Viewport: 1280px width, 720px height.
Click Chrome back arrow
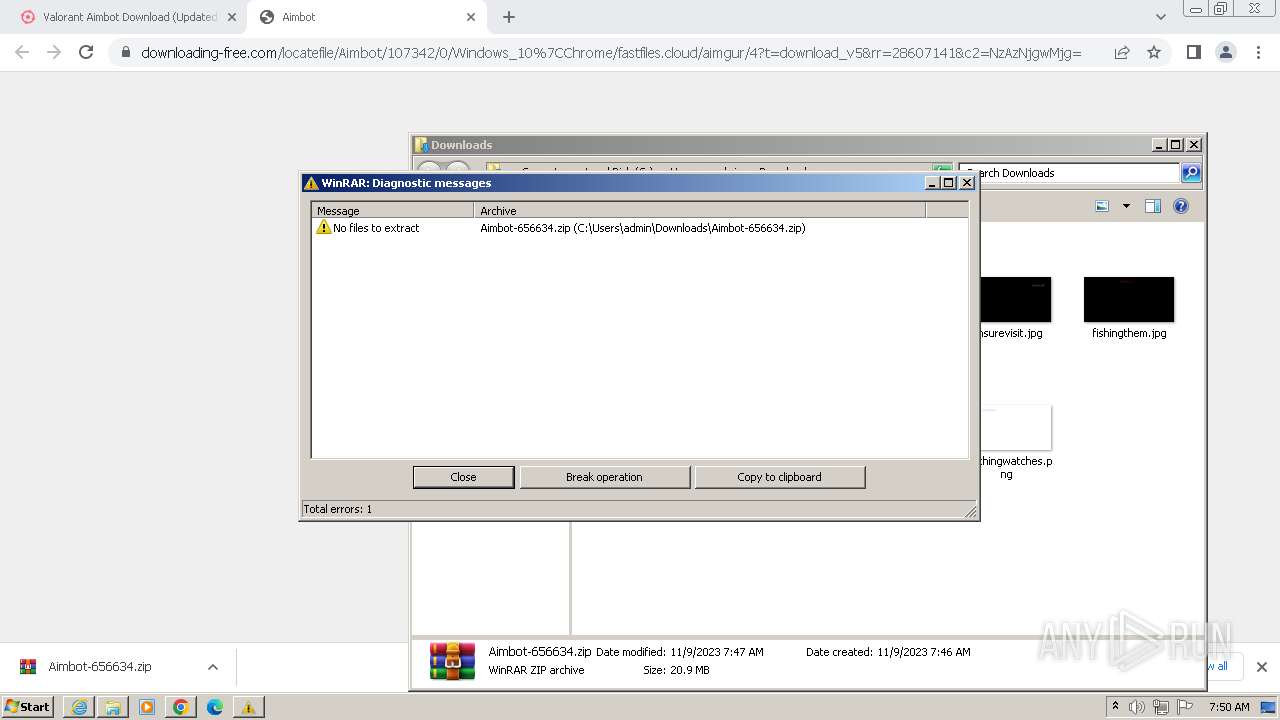[x=22, y=52]
